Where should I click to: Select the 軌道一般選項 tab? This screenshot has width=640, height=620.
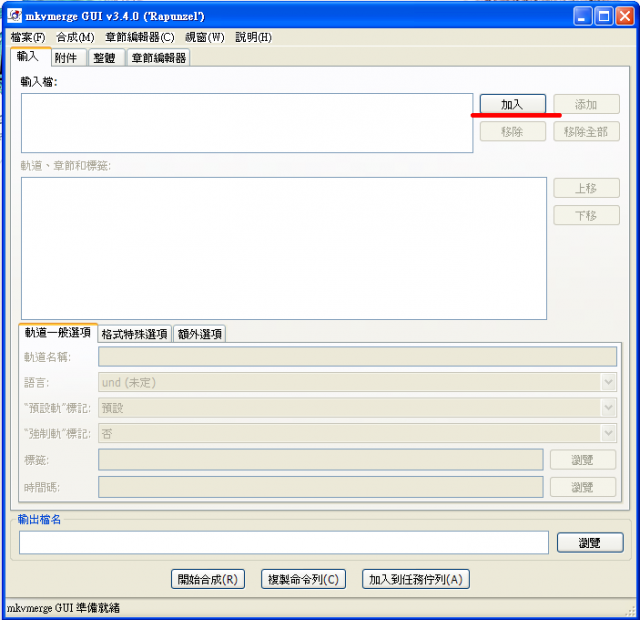[x=58, y=333]
